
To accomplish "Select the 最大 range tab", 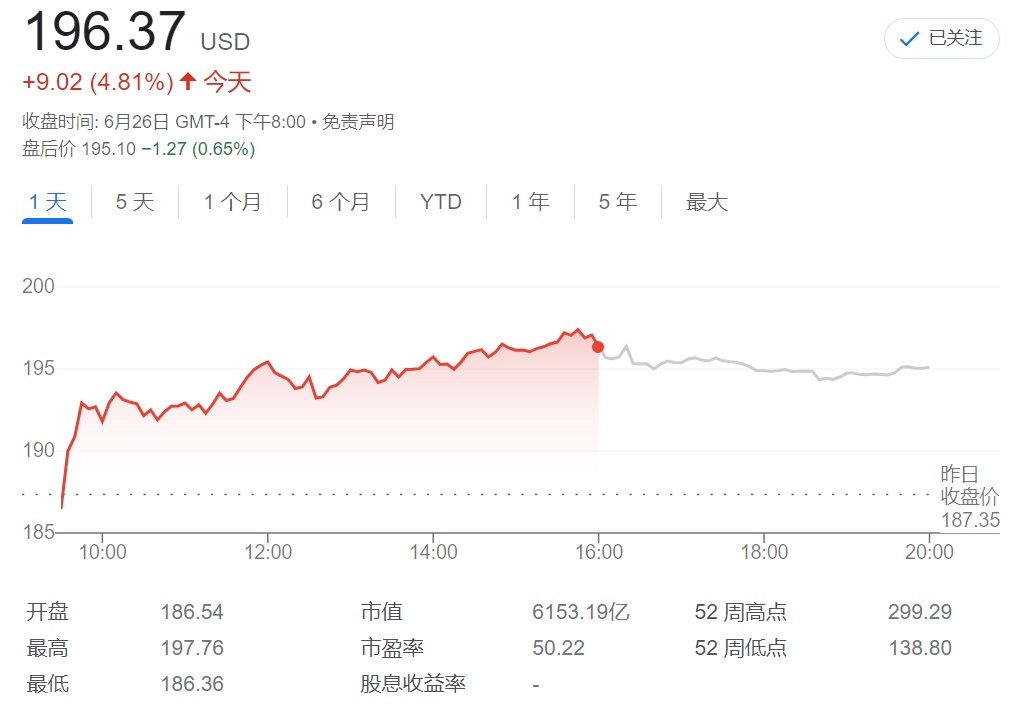I will 707,202.
